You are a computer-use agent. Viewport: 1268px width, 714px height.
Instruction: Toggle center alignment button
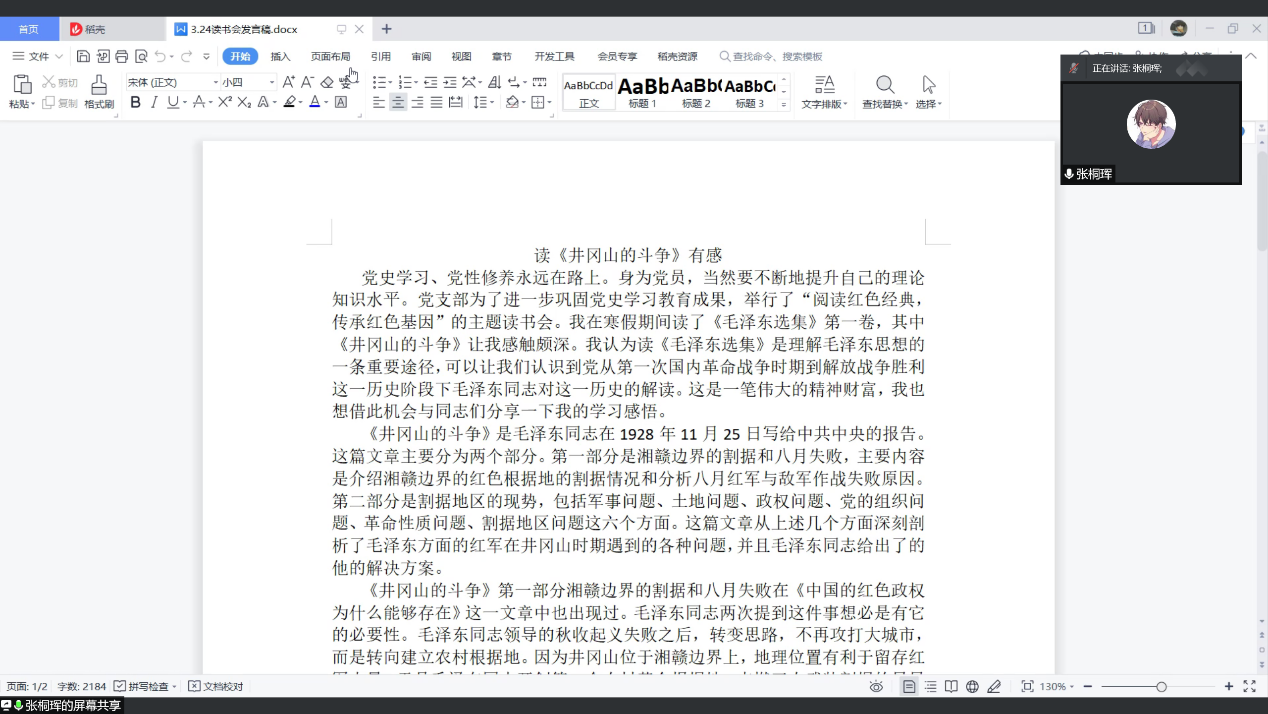pos(398,102)
